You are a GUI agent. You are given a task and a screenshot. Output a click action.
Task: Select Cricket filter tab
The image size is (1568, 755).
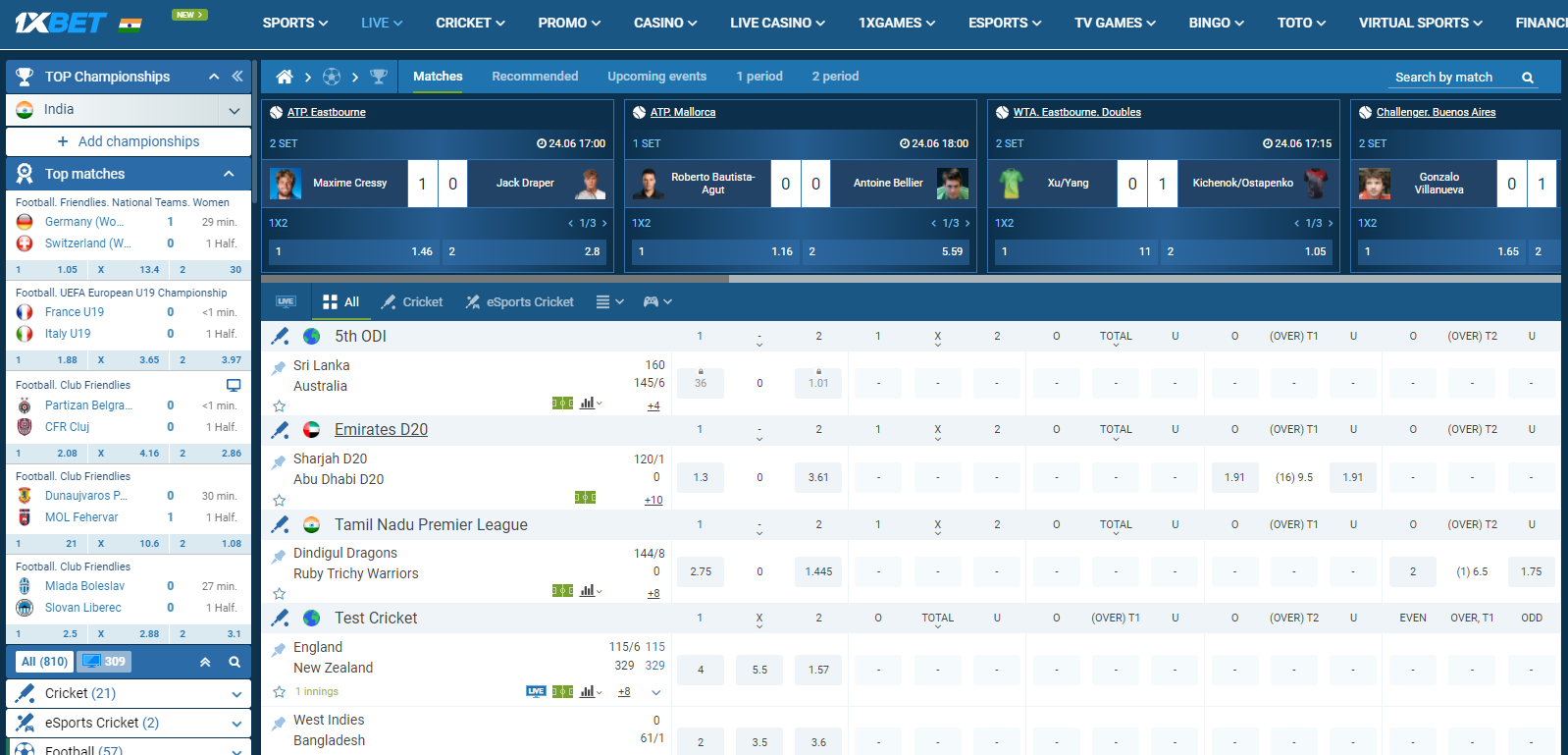[412, 301]
